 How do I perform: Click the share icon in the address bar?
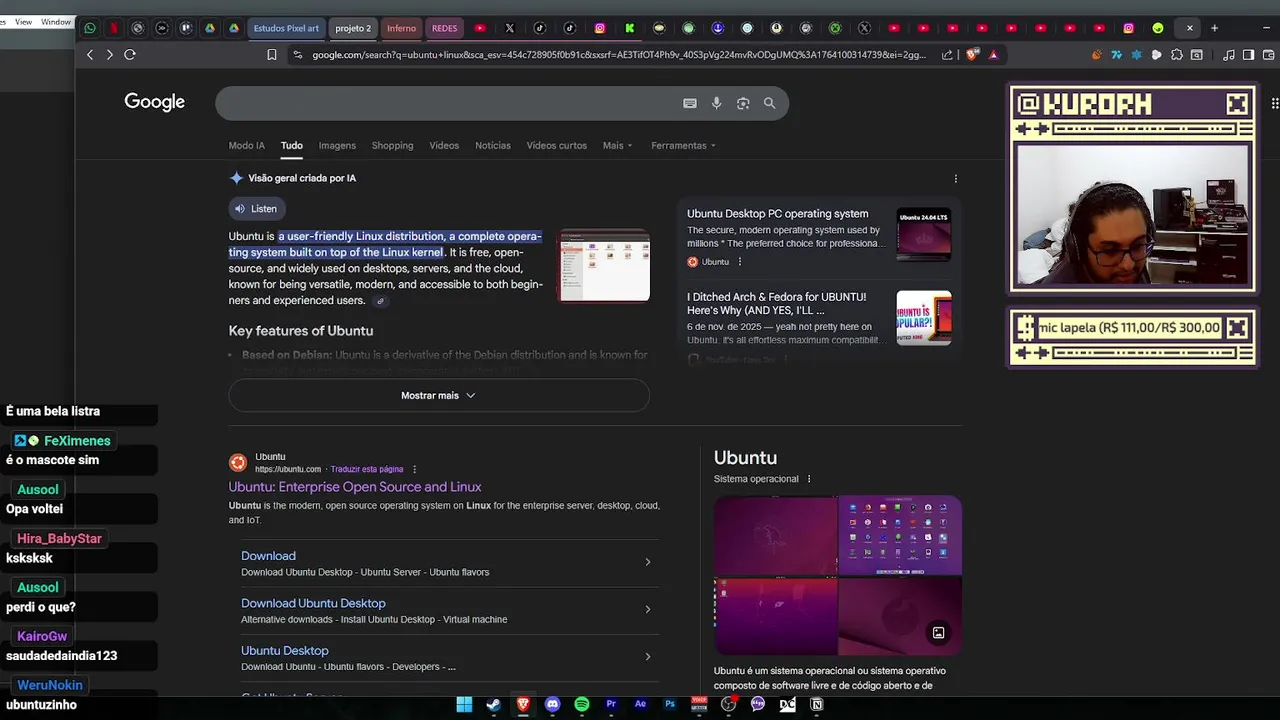click(947, 55)
